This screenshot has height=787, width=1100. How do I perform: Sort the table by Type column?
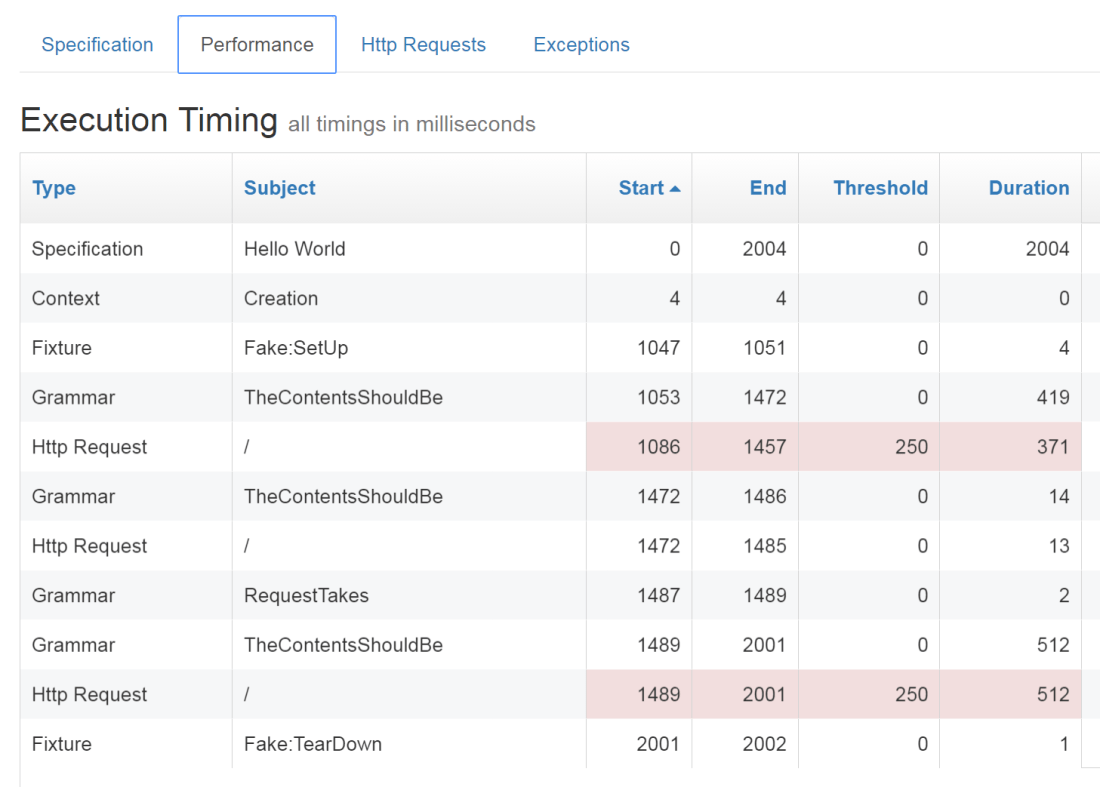(53, 187)
